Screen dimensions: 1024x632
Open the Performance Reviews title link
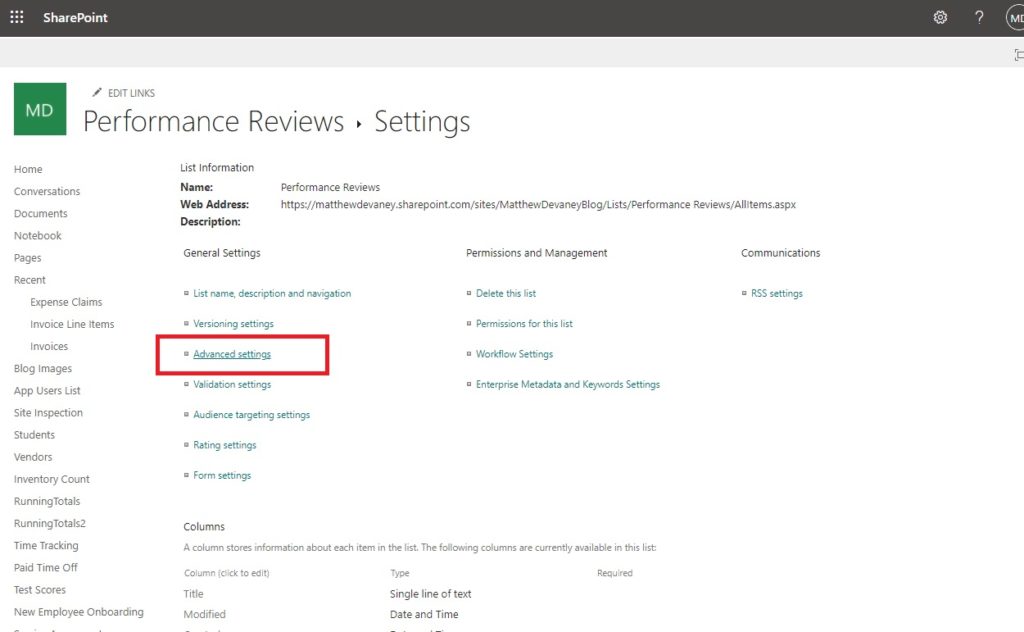click(x=214, y=121)
